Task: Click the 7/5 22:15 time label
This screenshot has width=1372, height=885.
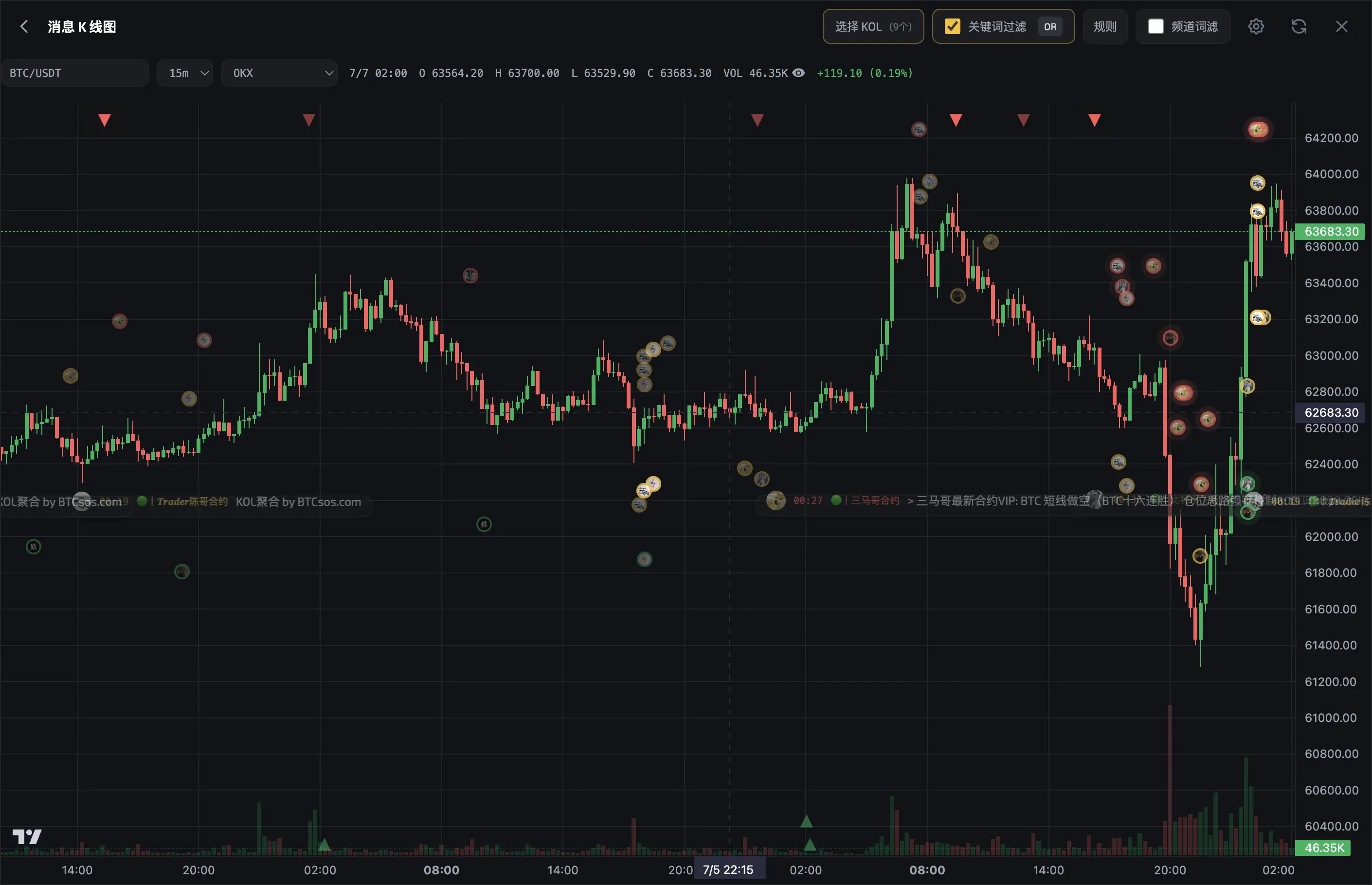Action: (x=728, y=869)
